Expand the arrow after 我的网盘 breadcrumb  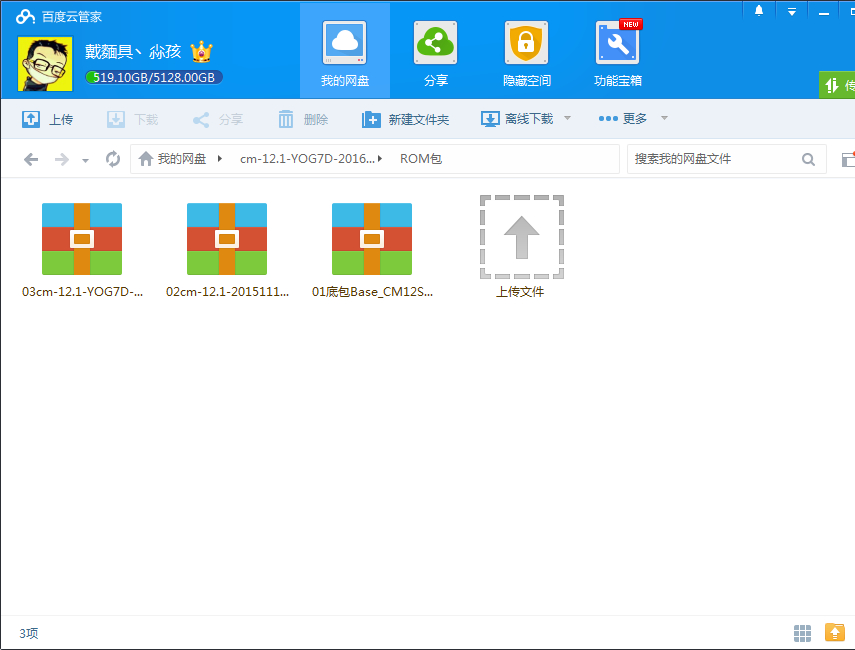coord(219,159)
